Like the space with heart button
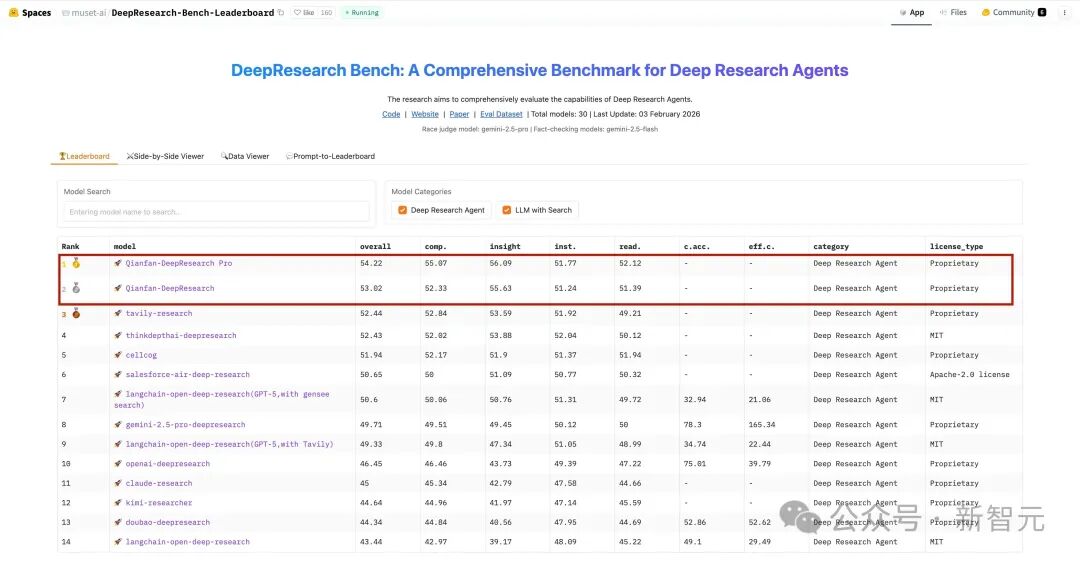 click(x=304, y=12)
